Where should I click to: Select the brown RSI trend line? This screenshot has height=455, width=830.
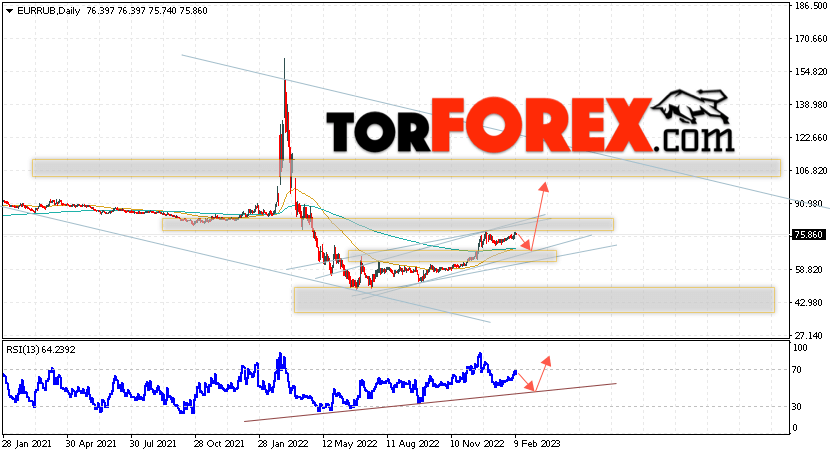pyautogui.click(x=430, y=402)
